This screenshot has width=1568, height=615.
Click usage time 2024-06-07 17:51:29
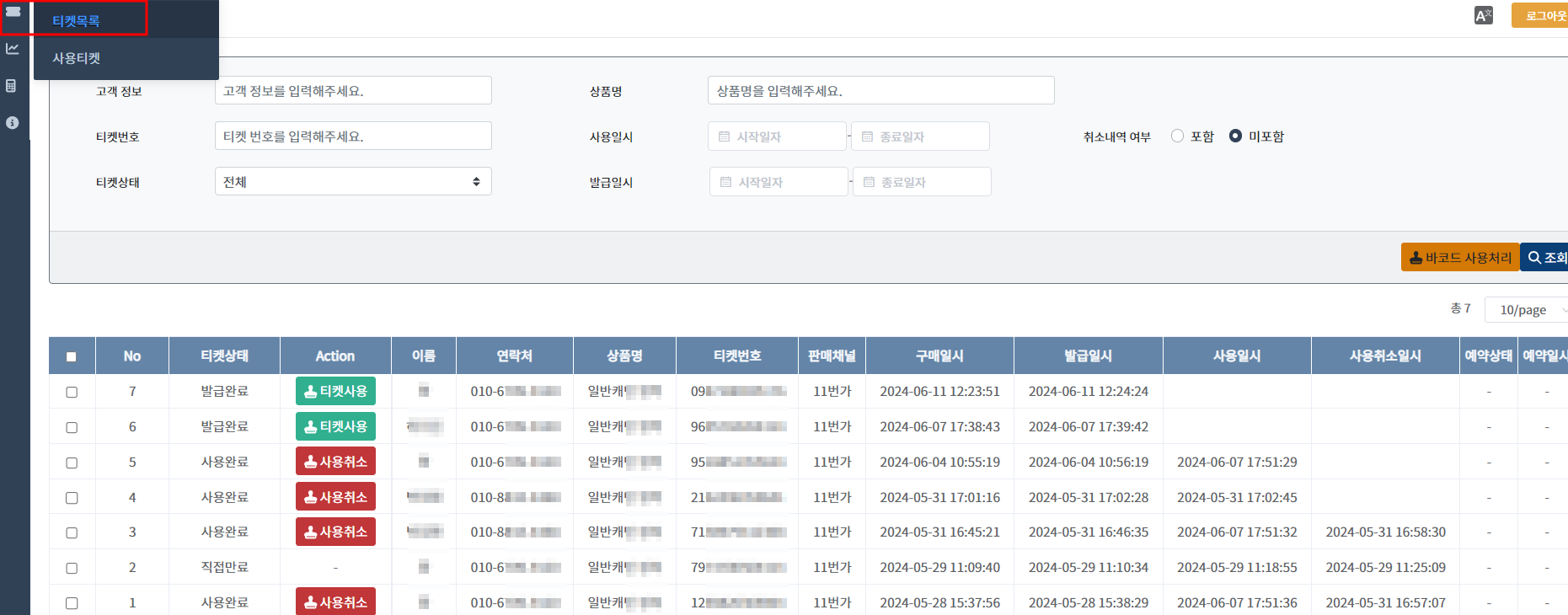tap(1237, 462)
